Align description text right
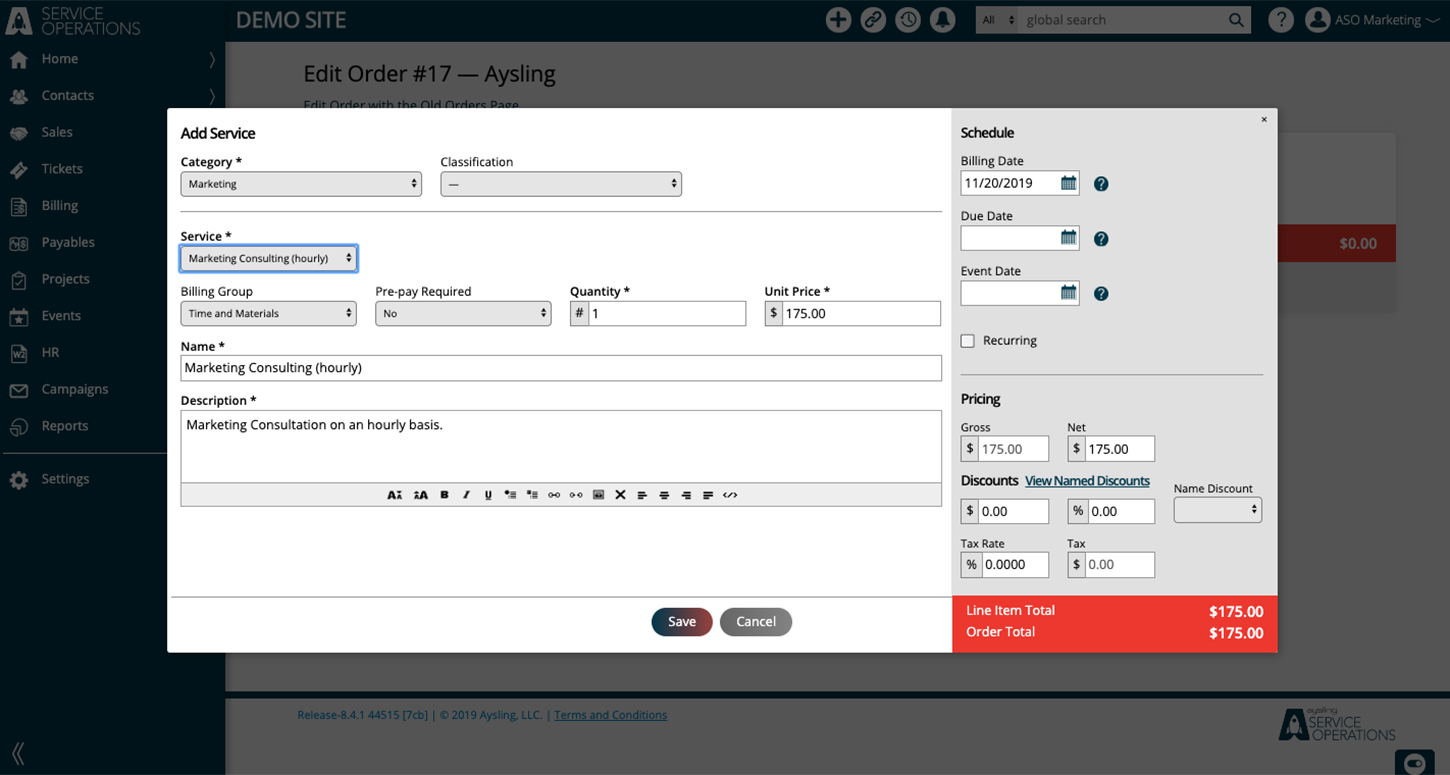This screenshot has width=1450, height=775. [x=686, y=495]
